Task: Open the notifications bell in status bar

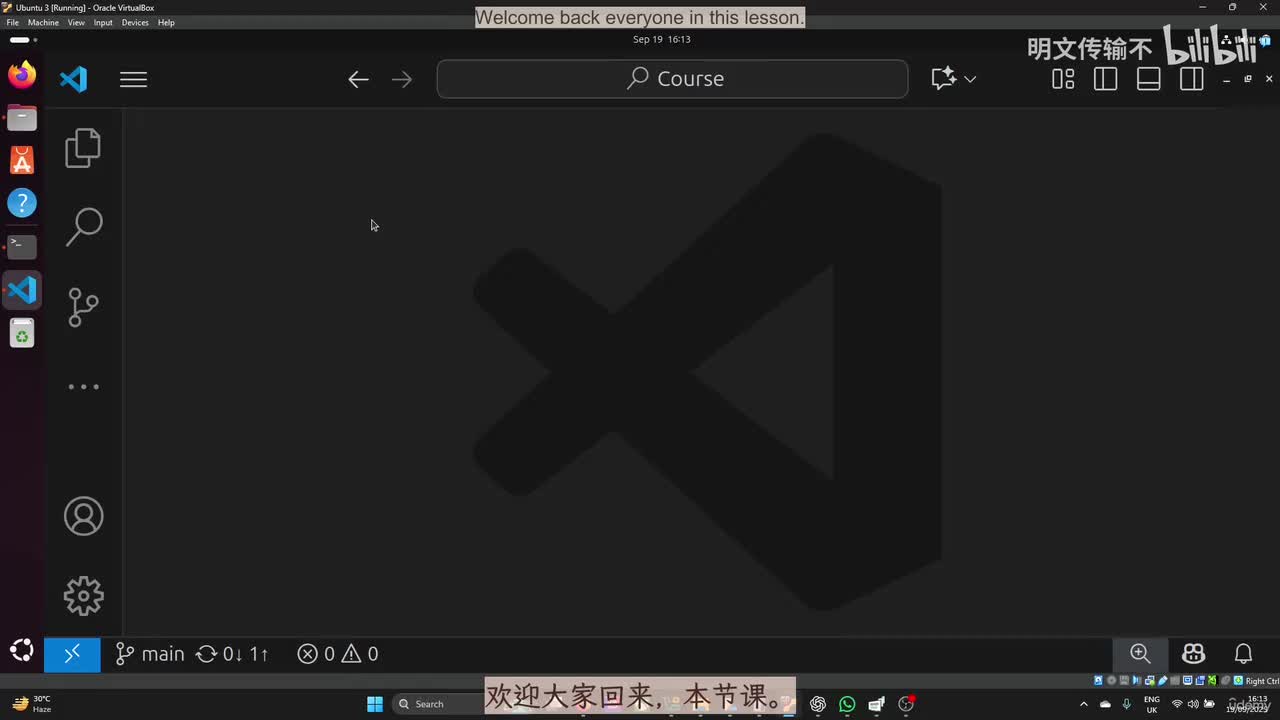Action: pyautogui.click(x=1244, y=654)
